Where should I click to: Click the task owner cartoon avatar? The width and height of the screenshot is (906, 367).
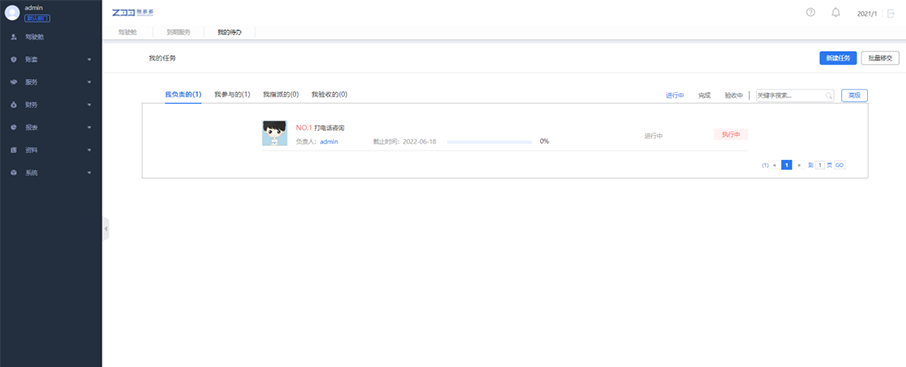[x=274, y=133]
